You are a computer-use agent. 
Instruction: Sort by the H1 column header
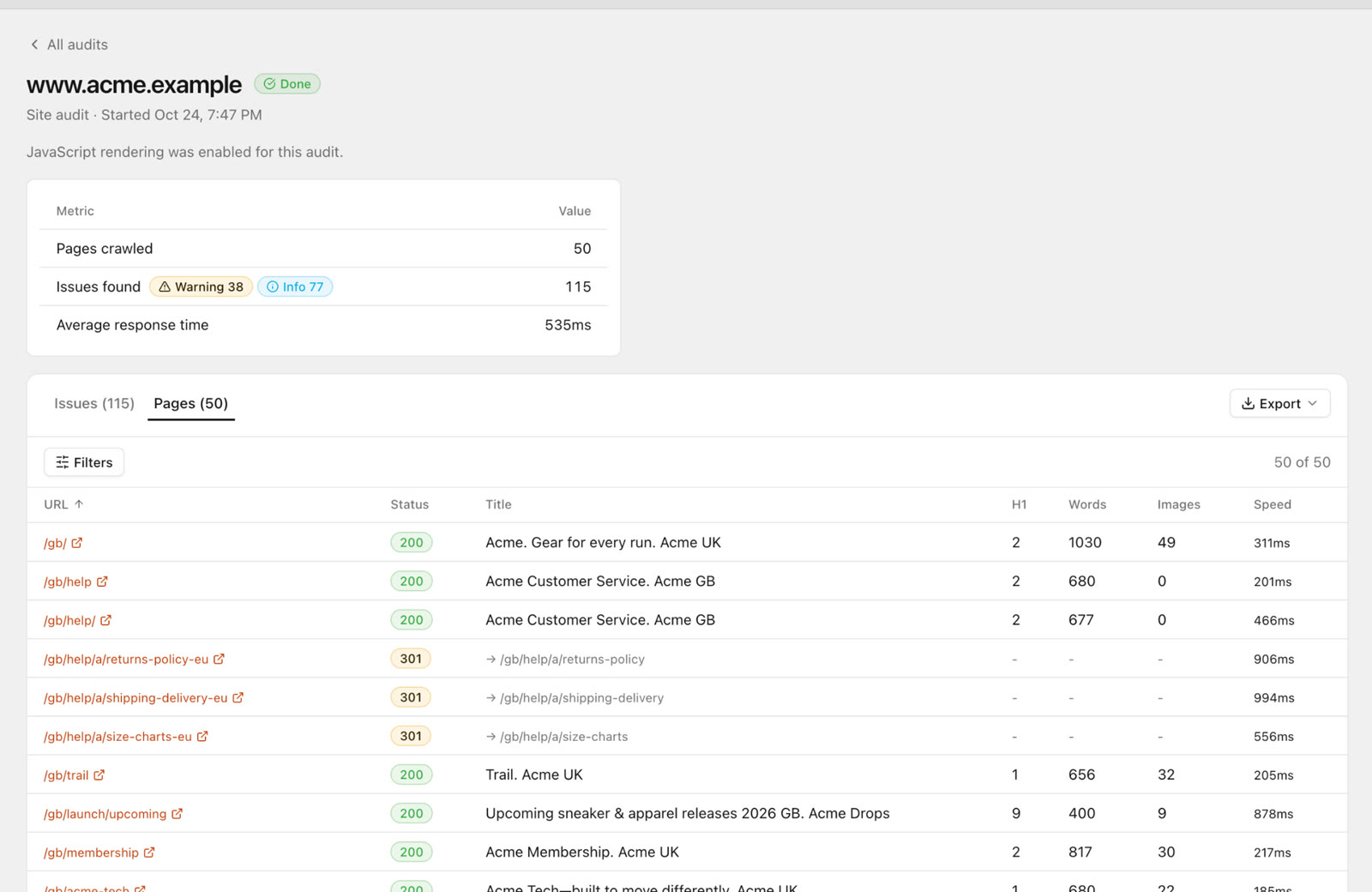(x=1019, y=504)
